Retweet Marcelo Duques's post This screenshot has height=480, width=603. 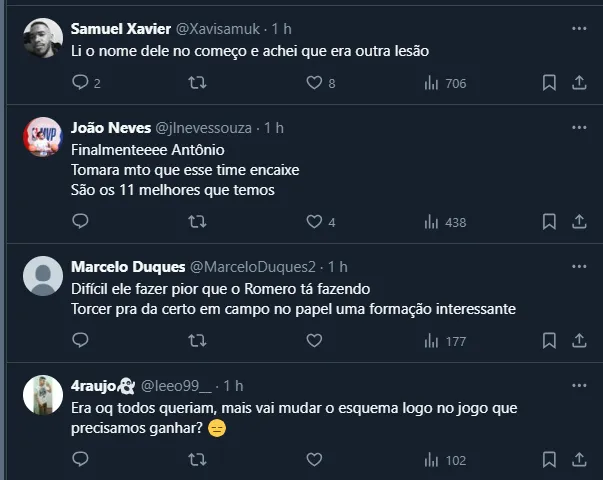coord(197,341)
